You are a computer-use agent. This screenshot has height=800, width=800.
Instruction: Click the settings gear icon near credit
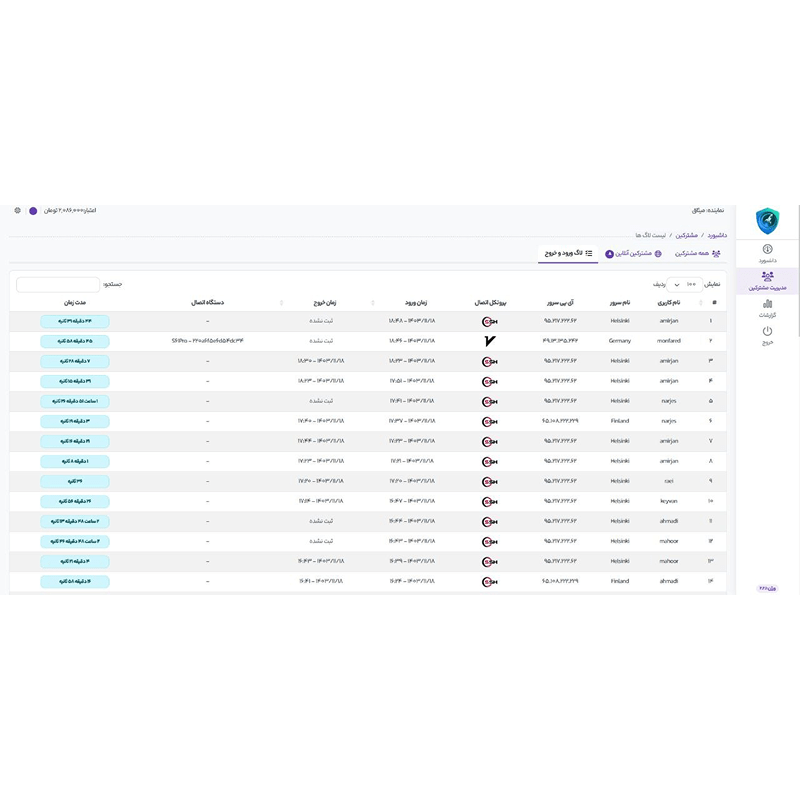tap(17, 211)
